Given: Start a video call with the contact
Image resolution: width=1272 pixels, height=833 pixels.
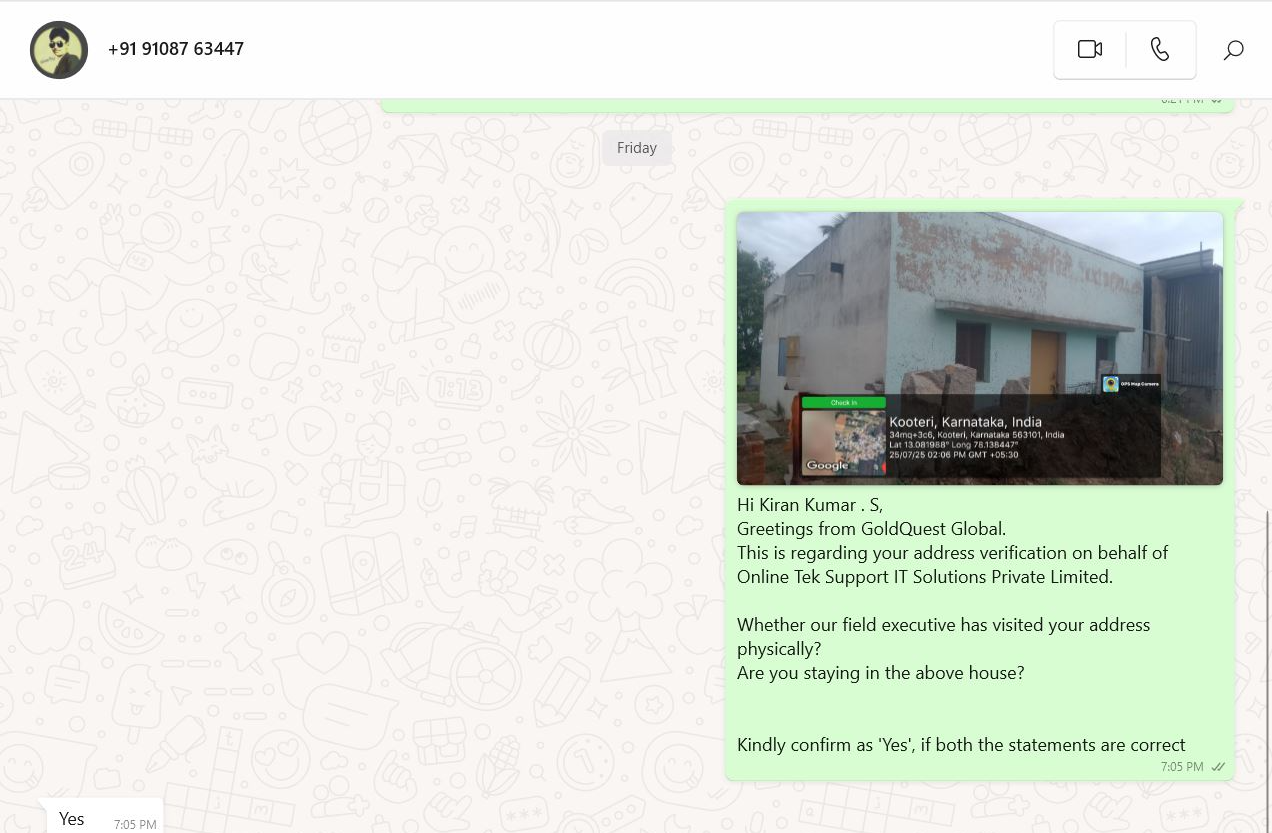Looking at the screenshot, I should tap(1090, 49).
